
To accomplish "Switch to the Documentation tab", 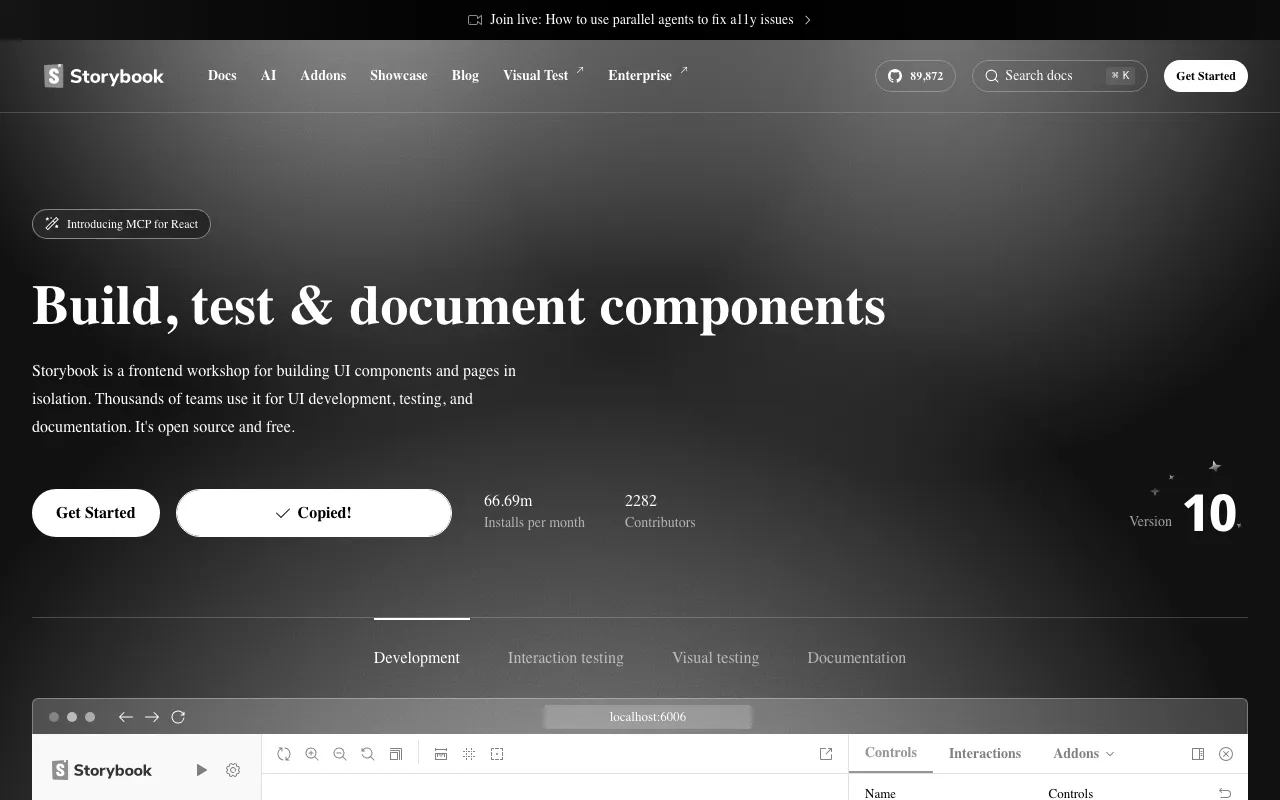I will [857, 658].
